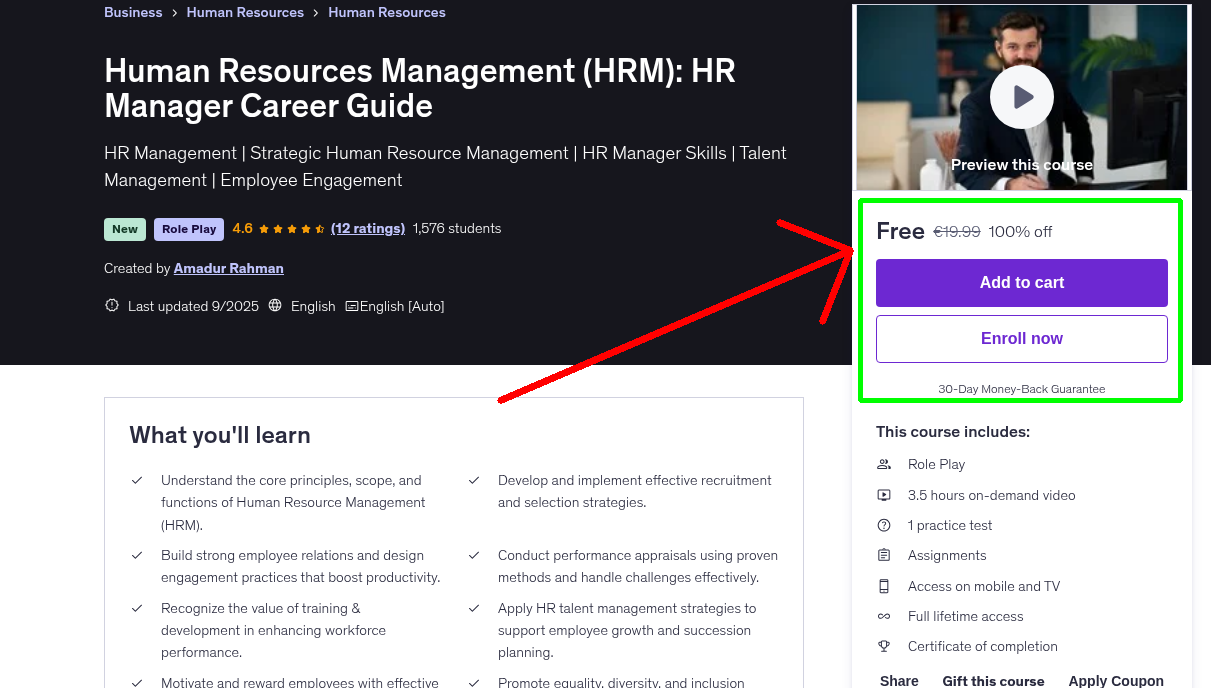Select Gift this course option
Screen dimensions: 1211x688
coord(993,679)
